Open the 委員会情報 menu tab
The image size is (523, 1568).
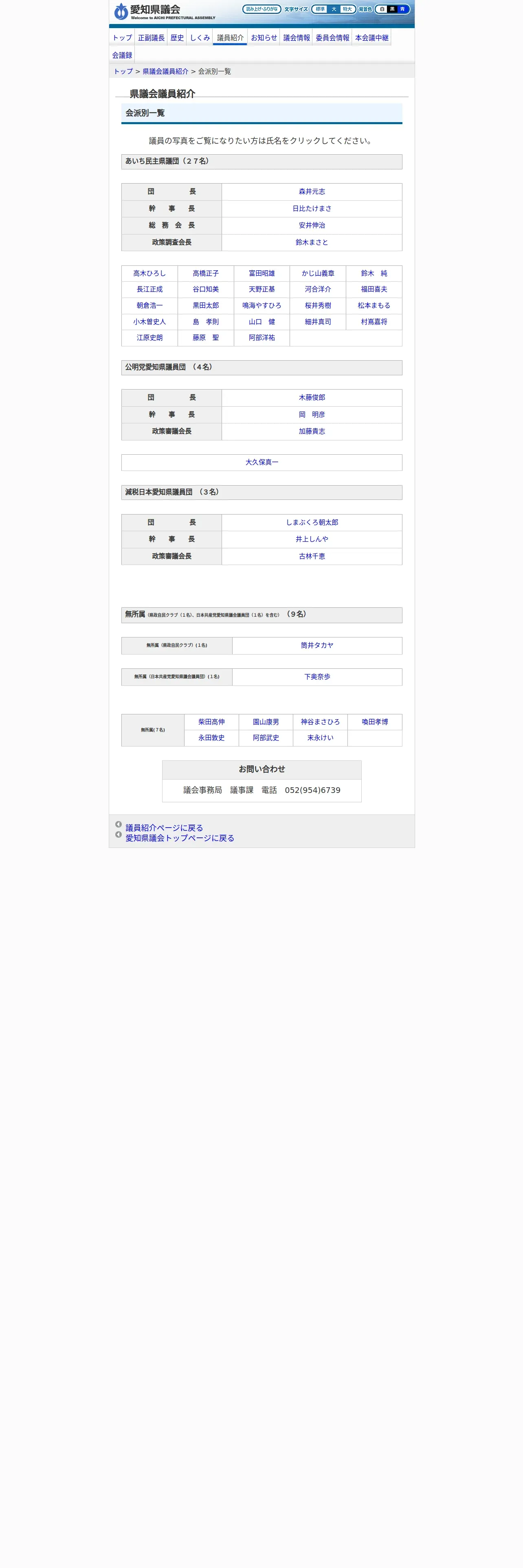click(332, 38)
